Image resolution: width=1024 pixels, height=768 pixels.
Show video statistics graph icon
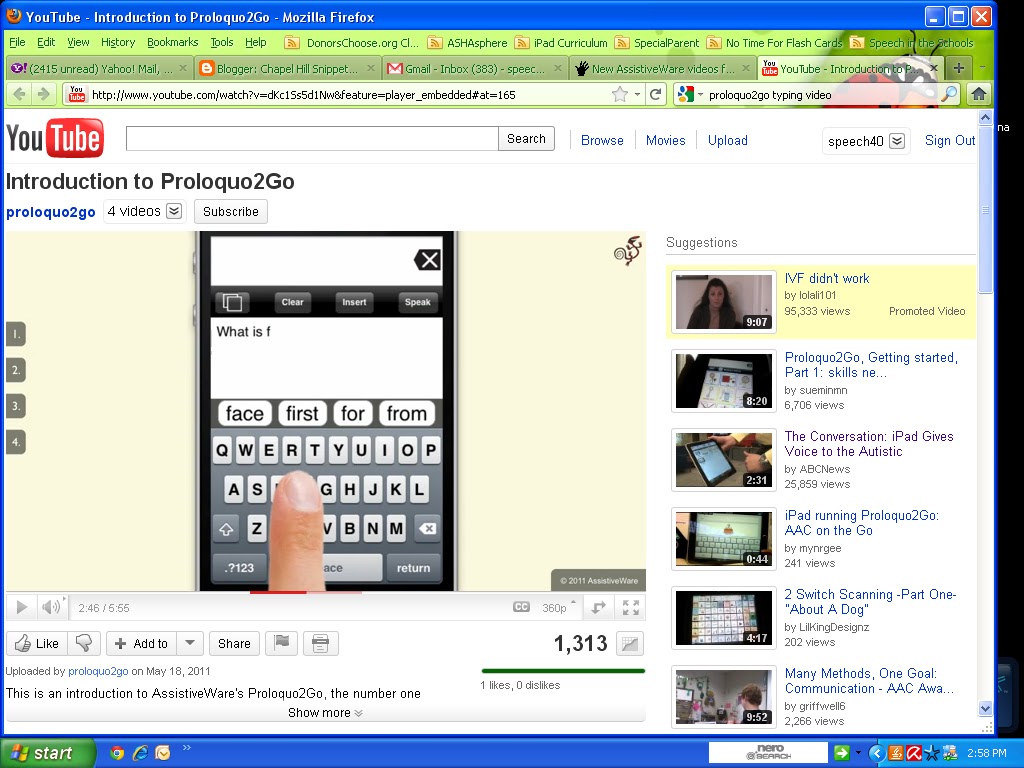point(630,643)
